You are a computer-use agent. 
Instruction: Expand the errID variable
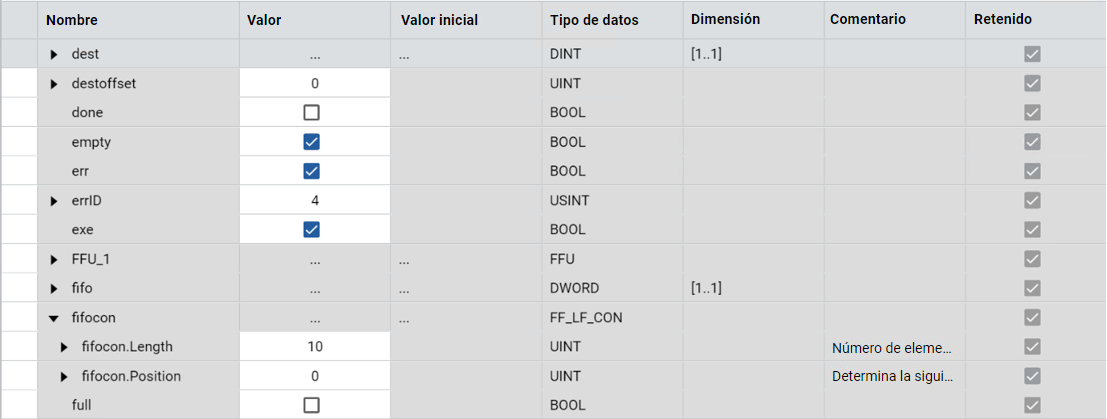(54, 201)
